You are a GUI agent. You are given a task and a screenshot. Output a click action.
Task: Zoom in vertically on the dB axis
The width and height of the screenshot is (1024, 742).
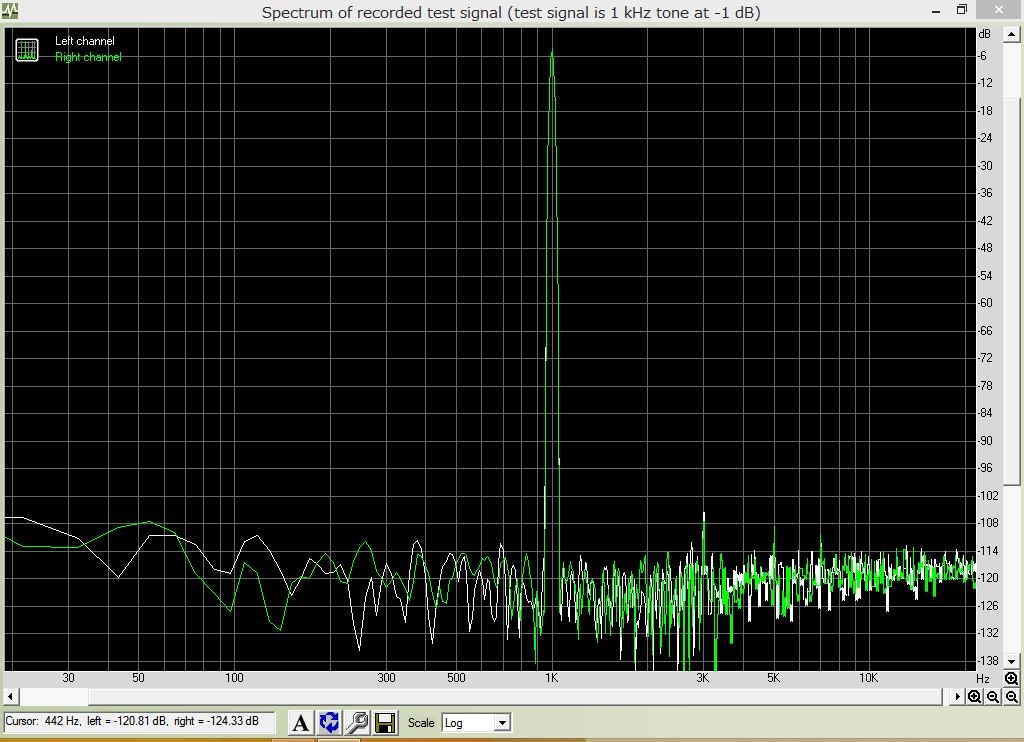coord(1011,679)
